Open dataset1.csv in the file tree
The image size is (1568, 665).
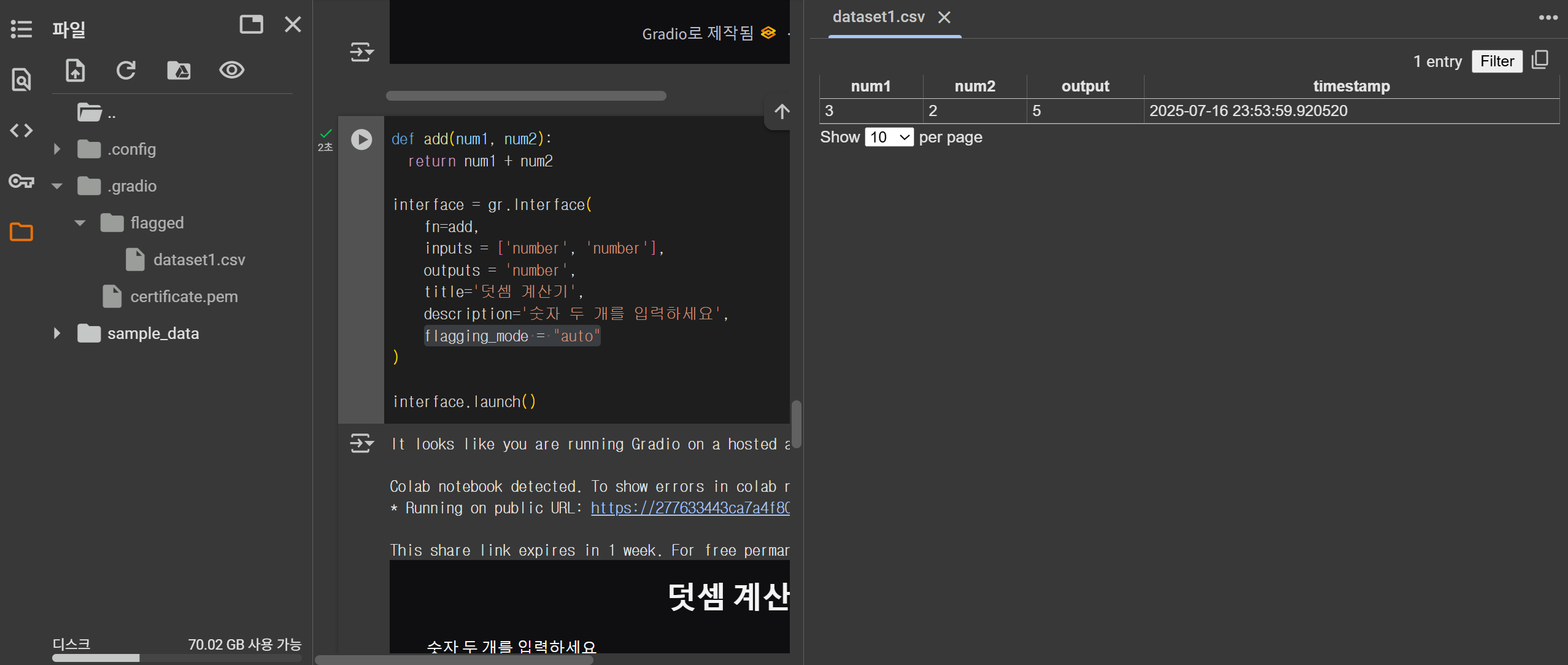coord(198,260)
